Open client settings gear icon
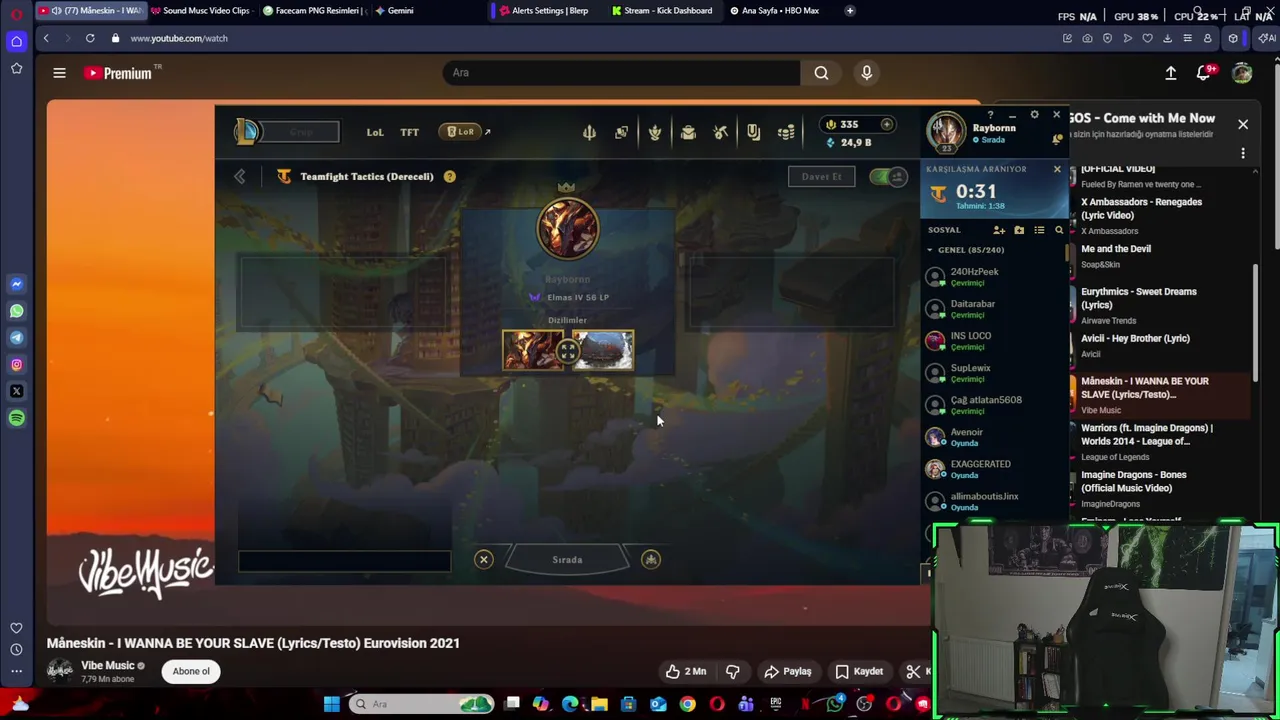This screenshot has height=720, width=1280. click(1034, 115)
